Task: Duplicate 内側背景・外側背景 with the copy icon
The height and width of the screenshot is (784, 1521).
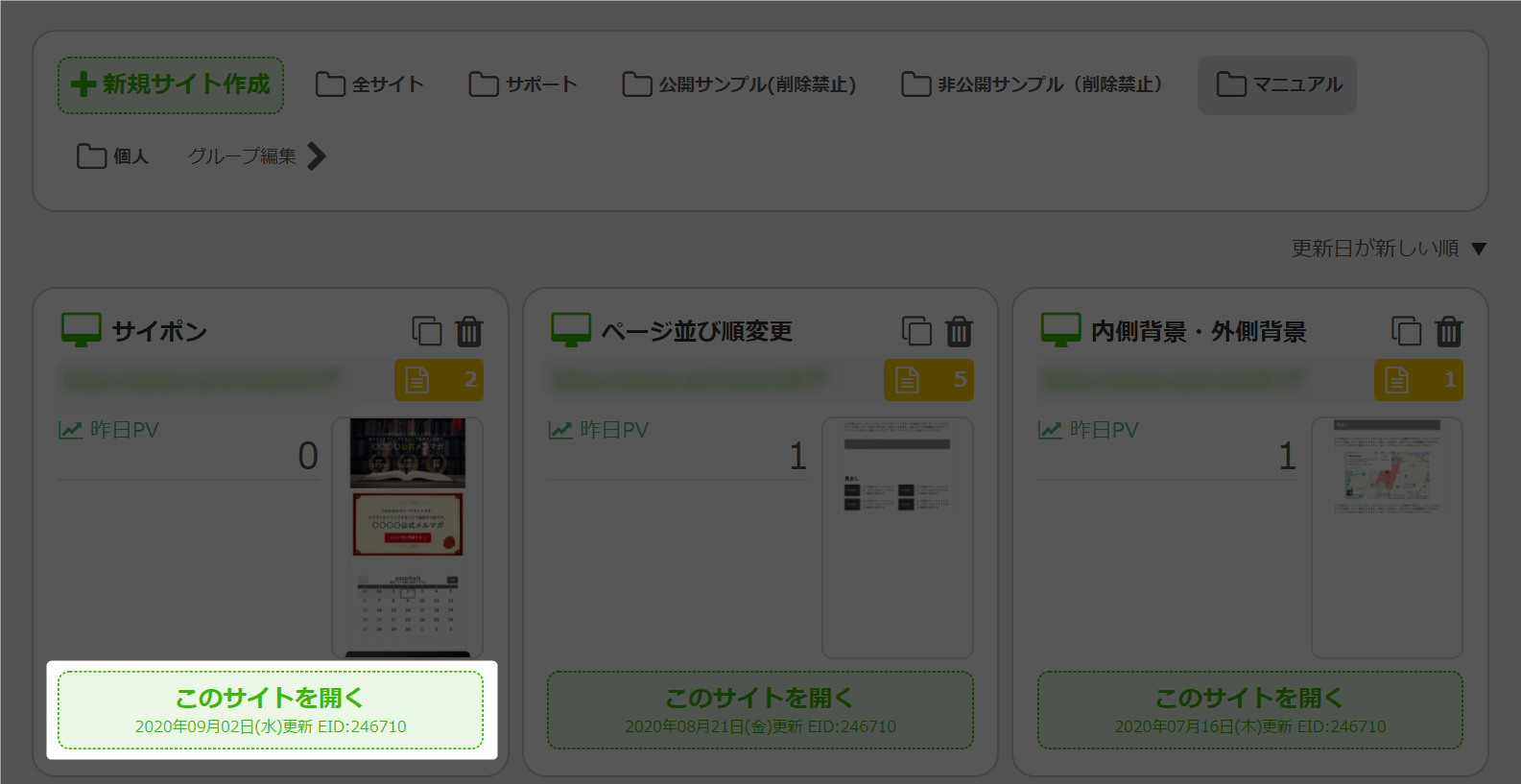Action: coord(1407,331)
